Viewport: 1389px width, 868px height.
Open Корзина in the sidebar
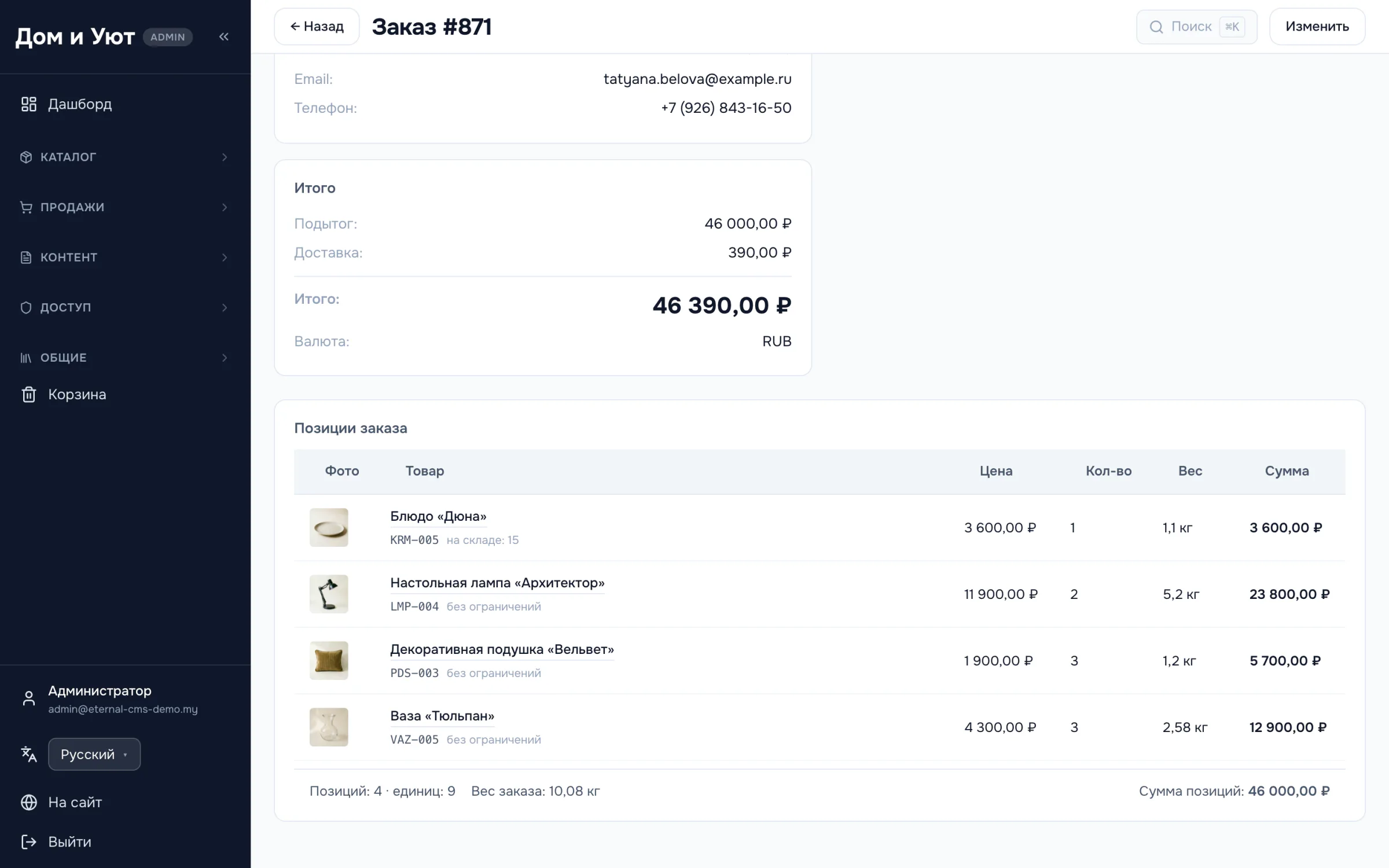[x=77, y=395]
